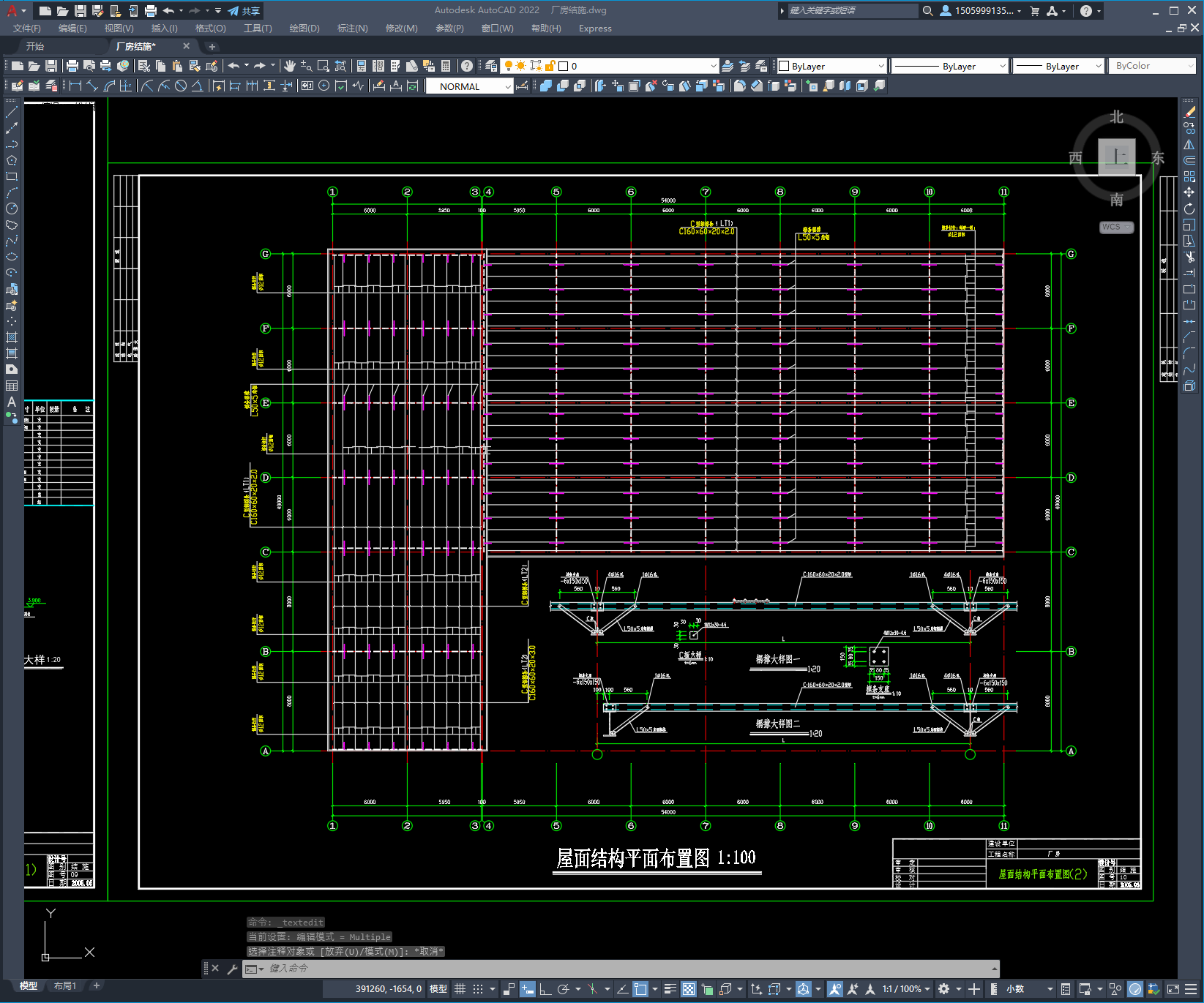The width and height of the screenshot is (1204, 1003).
Task: Select the Rotate tool in Modify toolbar
Action: [1189, 209]
